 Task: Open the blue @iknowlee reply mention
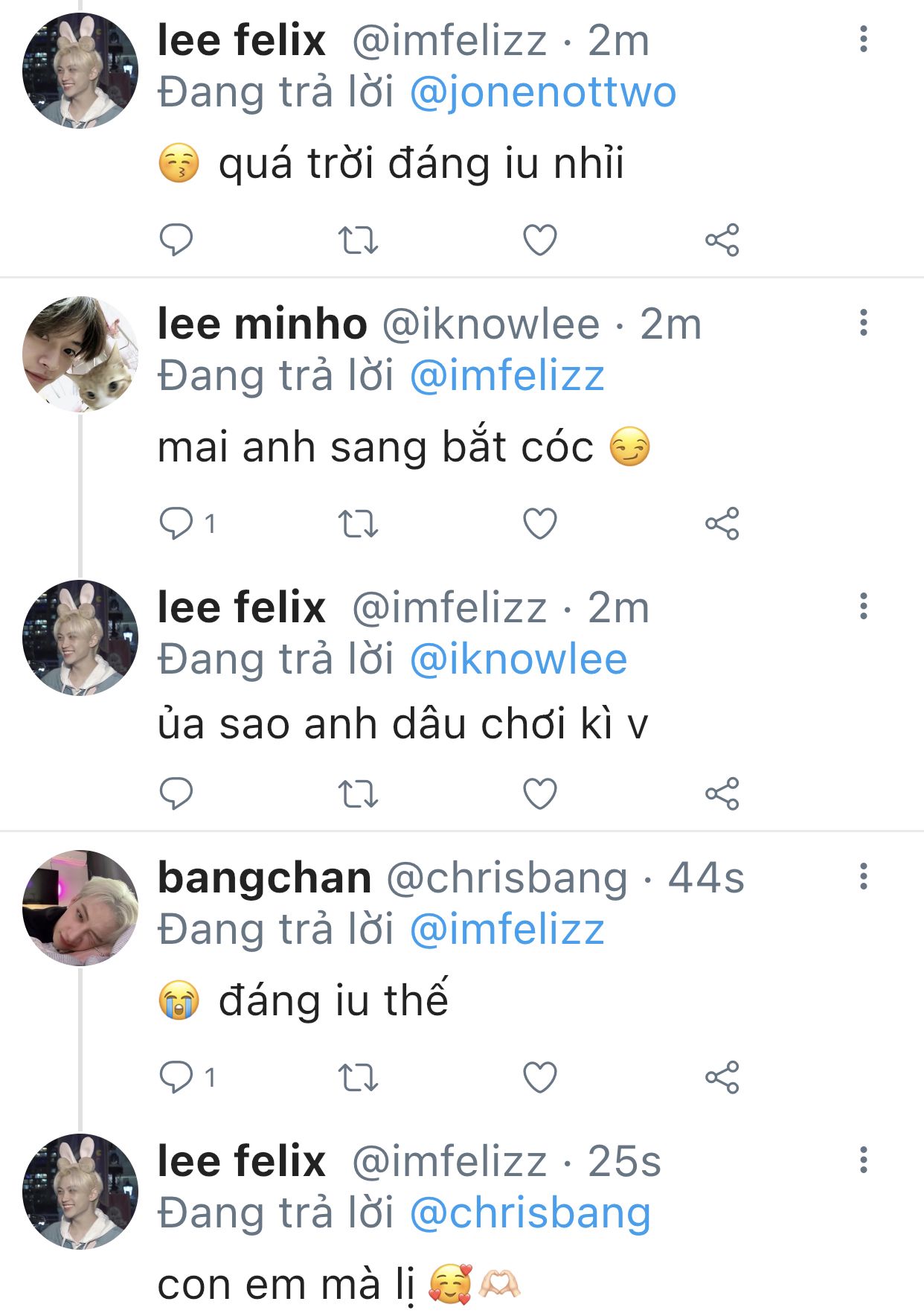[518, 660]
